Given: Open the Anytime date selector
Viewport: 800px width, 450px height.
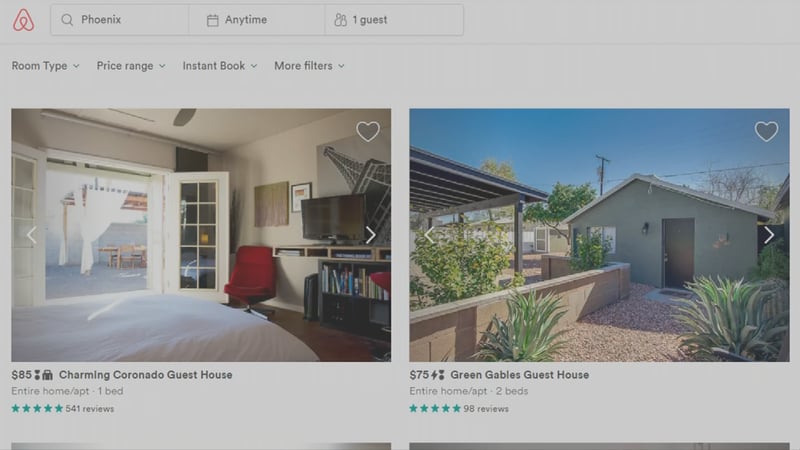Looking at the screenshot, I should [257, 20].
